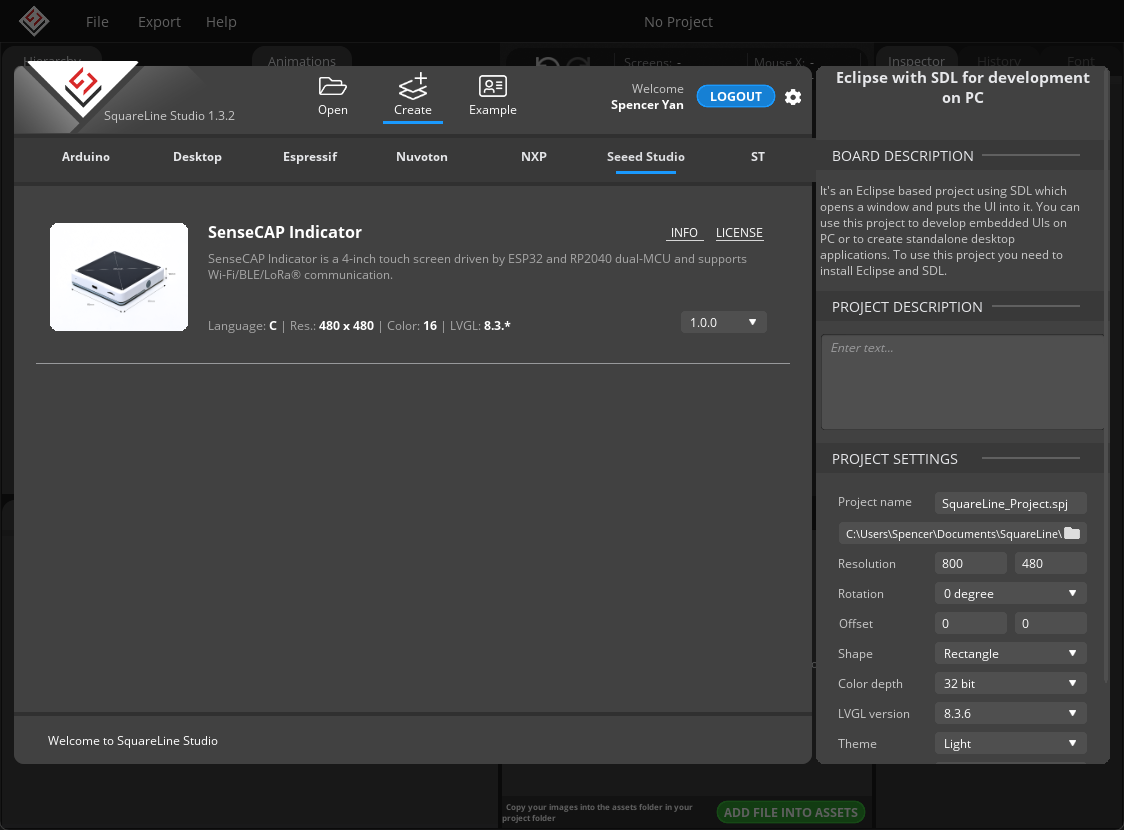Viewport: 1124px width, 830px height.
Task: Click the 'Welcome to SquareLine Studio' status text
Action: [x=133, y=740]
